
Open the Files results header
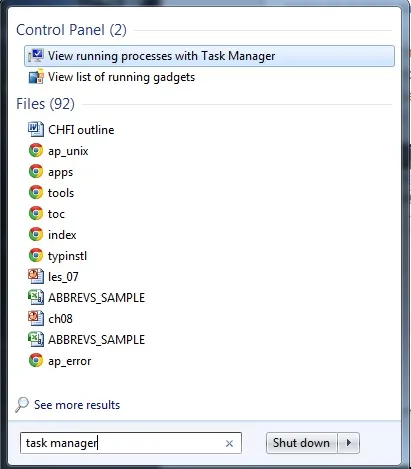[x=45, y=104]
